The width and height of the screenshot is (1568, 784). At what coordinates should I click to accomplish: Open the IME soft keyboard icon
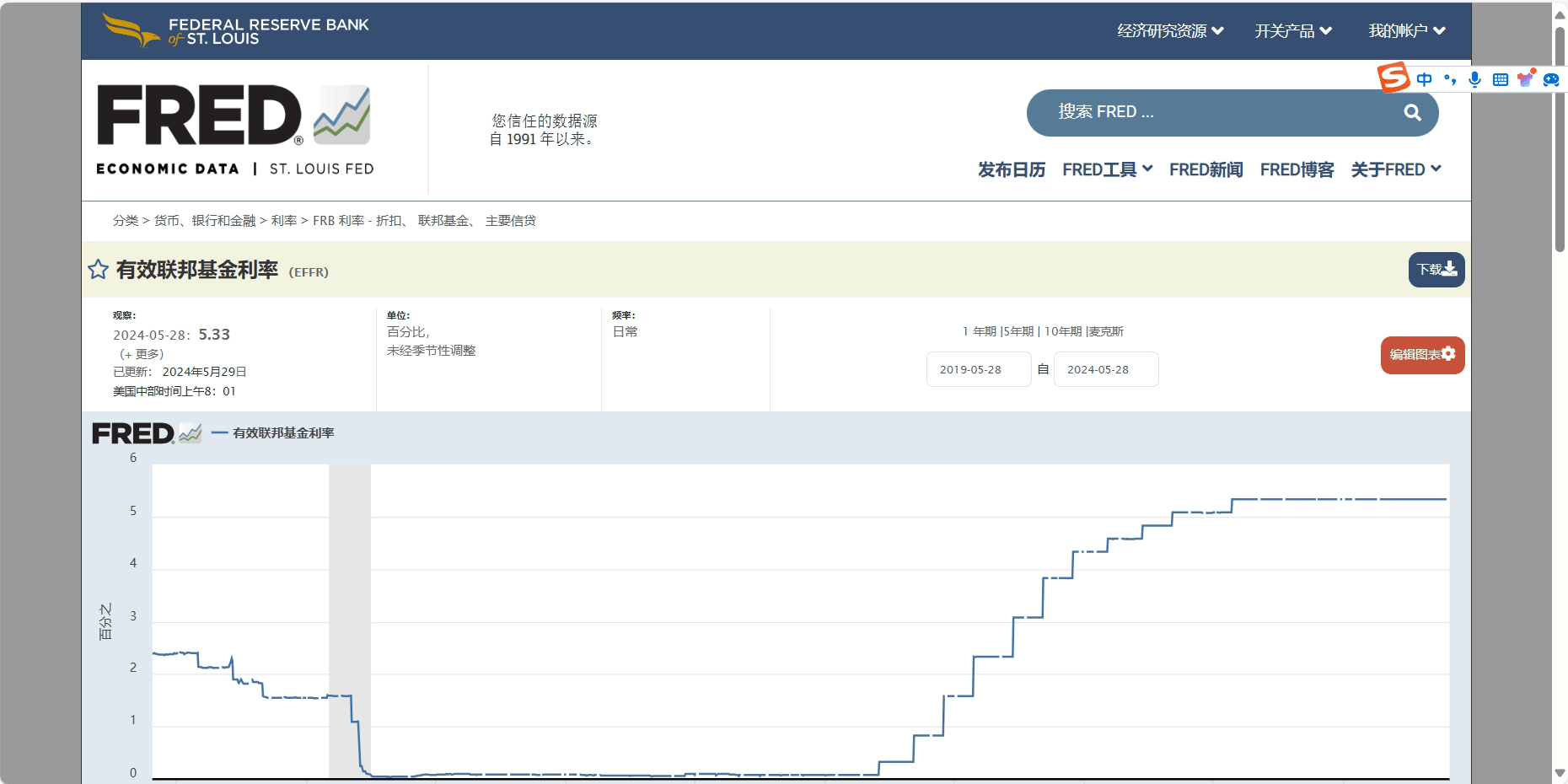1501,79
